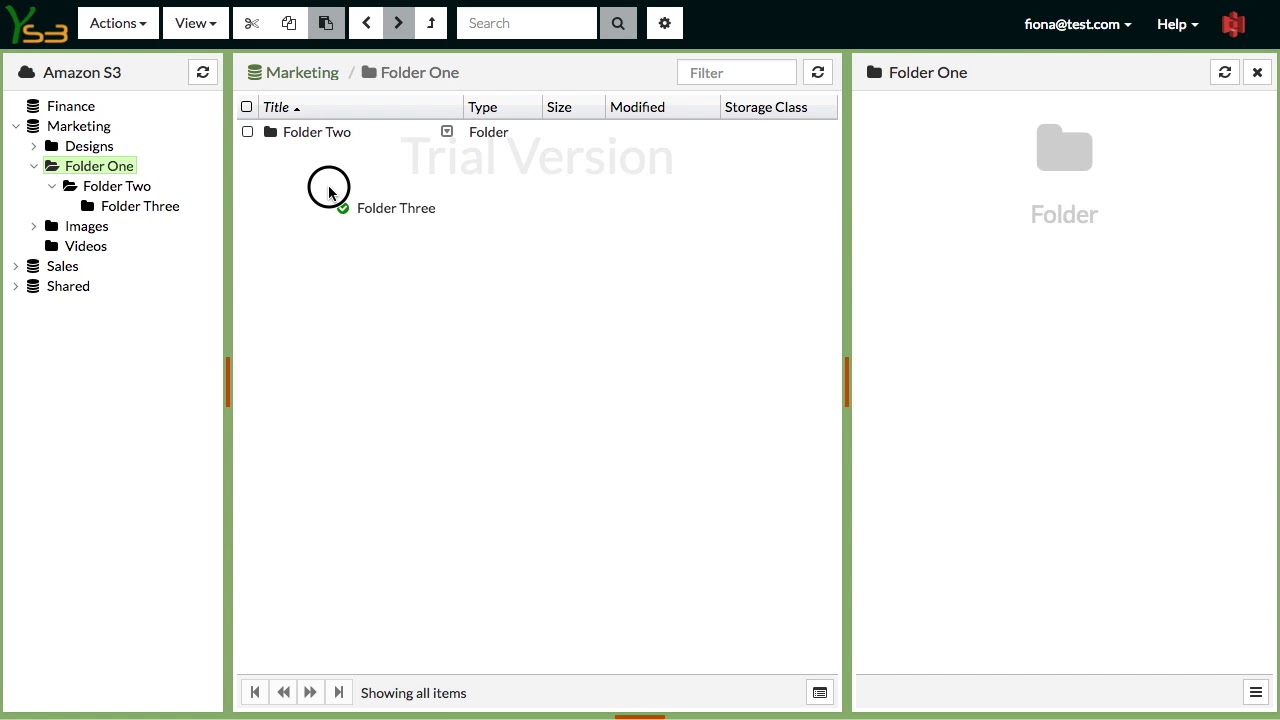The height and width of the screenshot is (720, 1280).
Task: Click the 'Folder' type cell of Folder Two
Action: pos(489,132)
